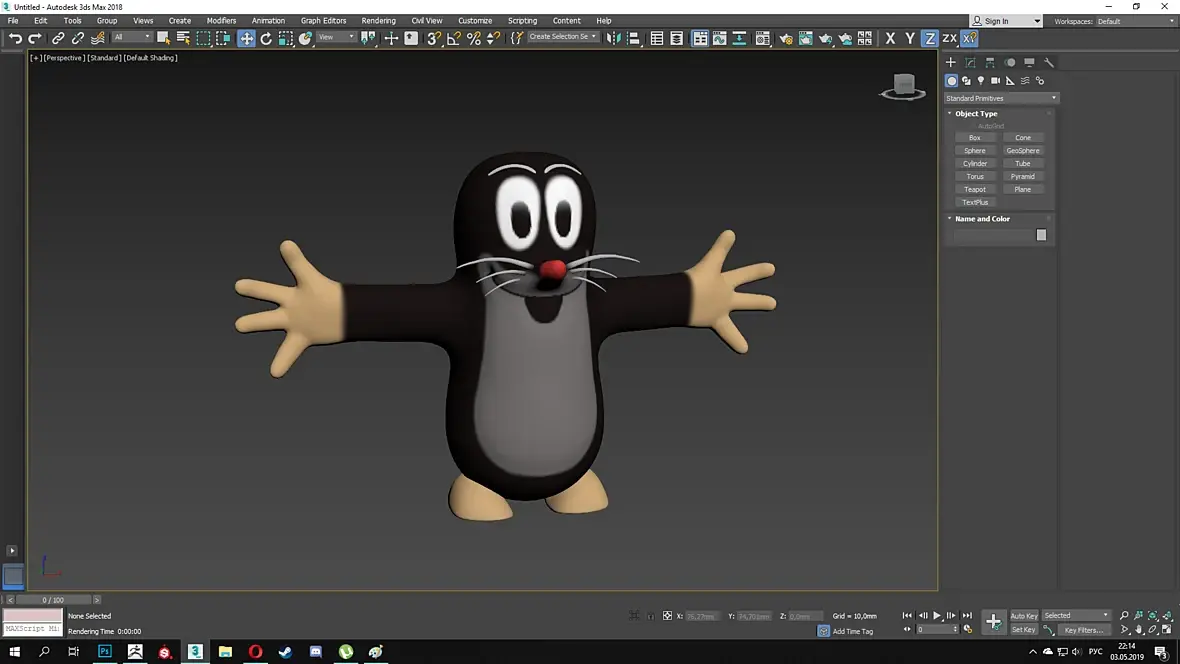
Task: Click the Lights category icon
Action: [981, 80]
